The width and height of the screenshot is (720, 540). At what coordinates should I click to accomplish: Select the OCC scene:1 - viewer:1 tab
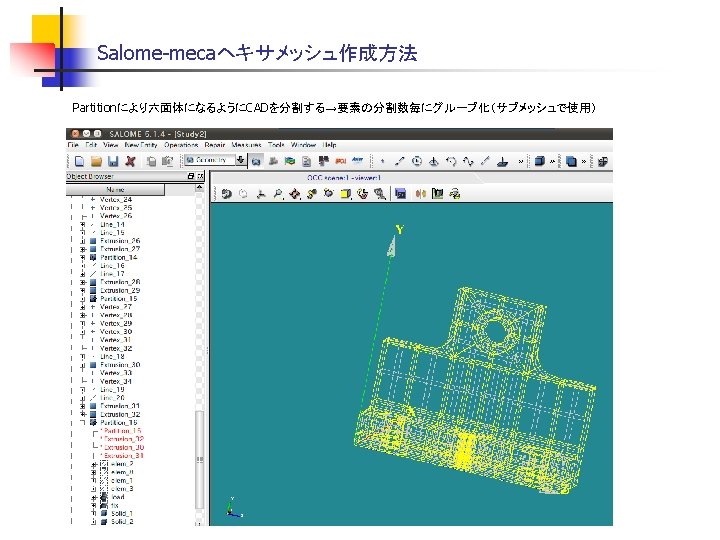click(344, 178)
